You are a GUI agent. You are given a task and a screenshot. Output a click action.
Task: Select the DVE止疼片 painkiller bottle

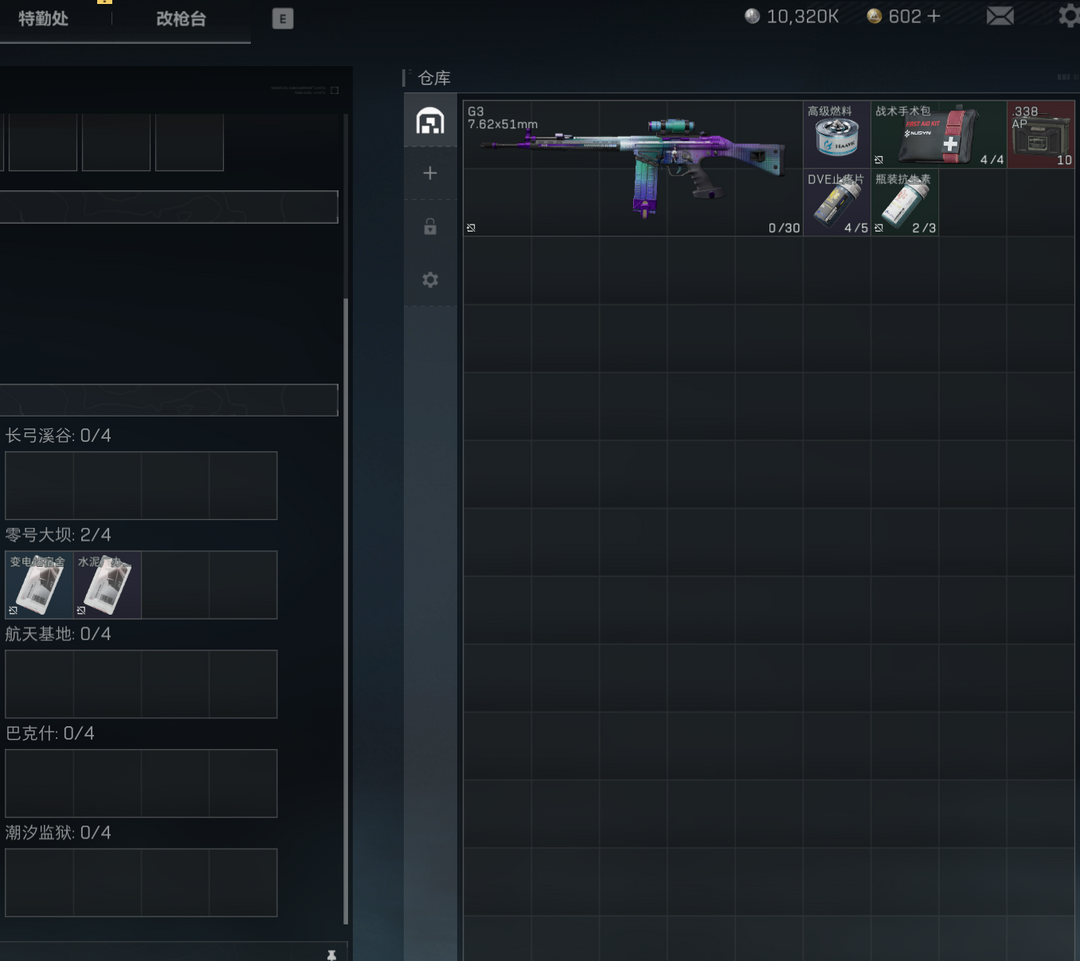pos(837,202)
